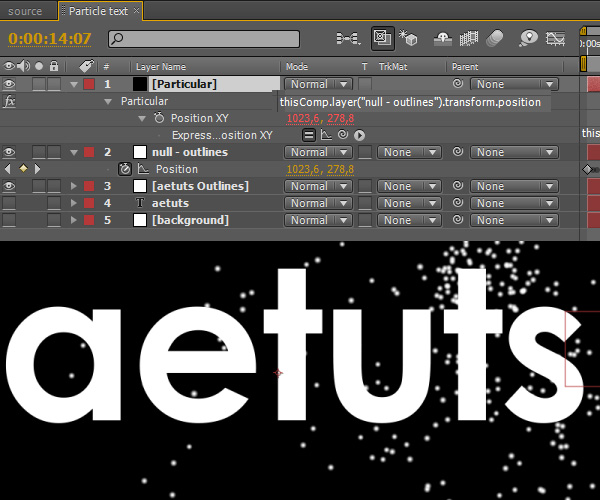
Task: Expand the aetuts text layer
Action: 74,203
